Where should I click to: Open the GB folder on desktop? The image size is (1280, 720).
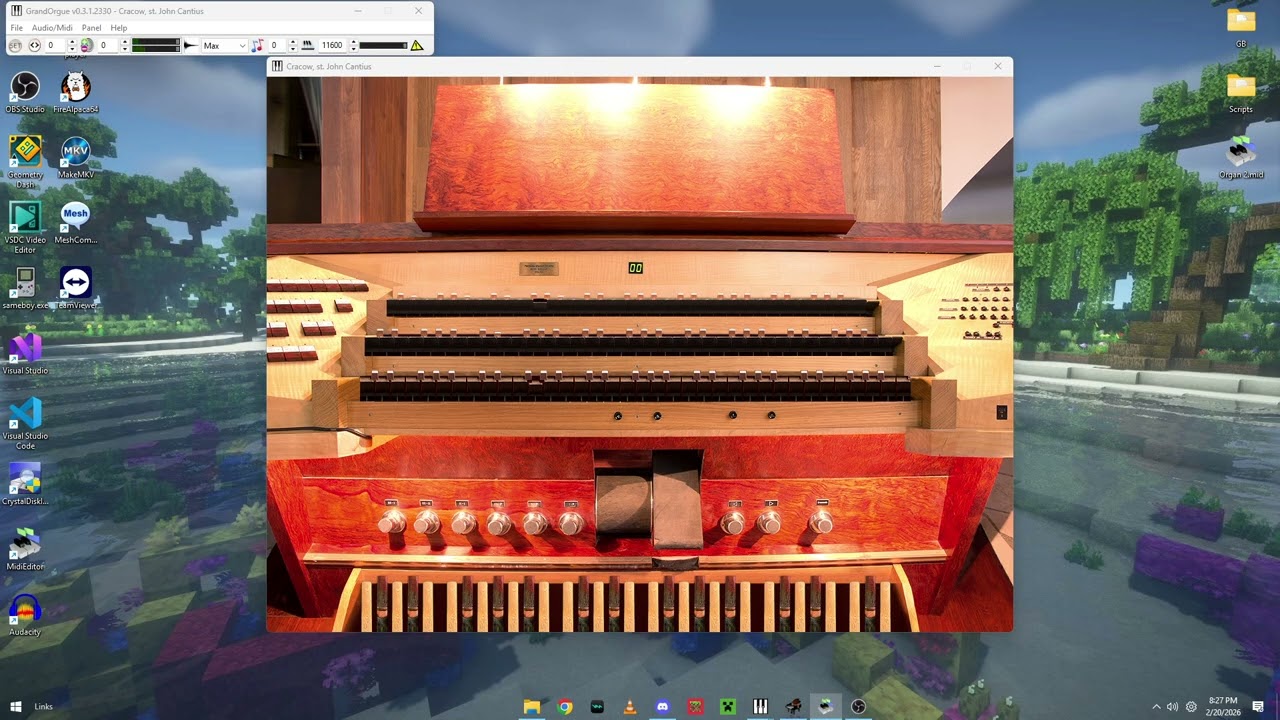(1241, 27)
